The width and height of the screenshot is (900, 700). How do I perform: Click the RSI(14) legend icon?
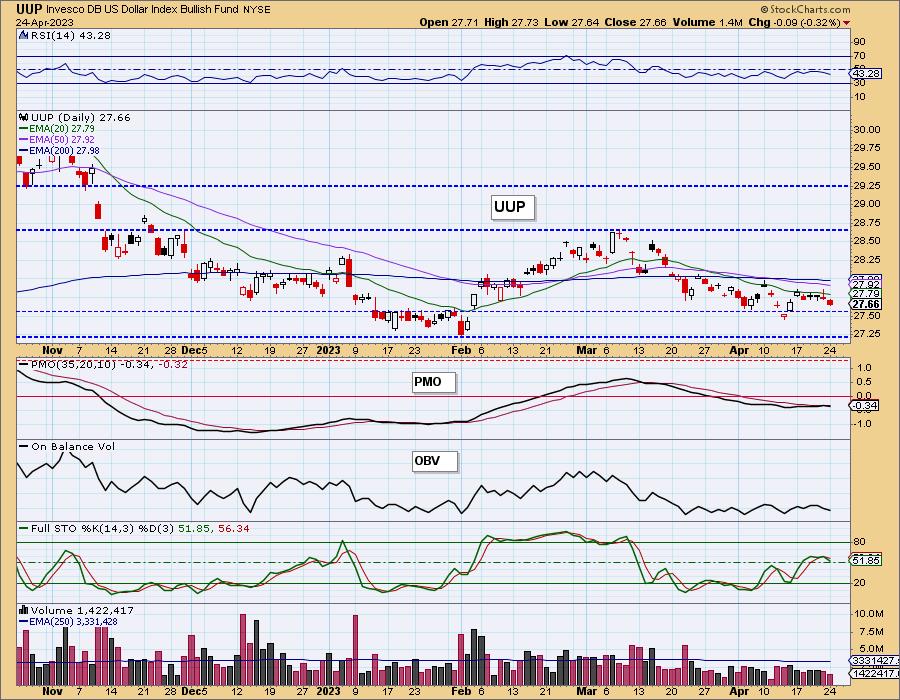23,35
